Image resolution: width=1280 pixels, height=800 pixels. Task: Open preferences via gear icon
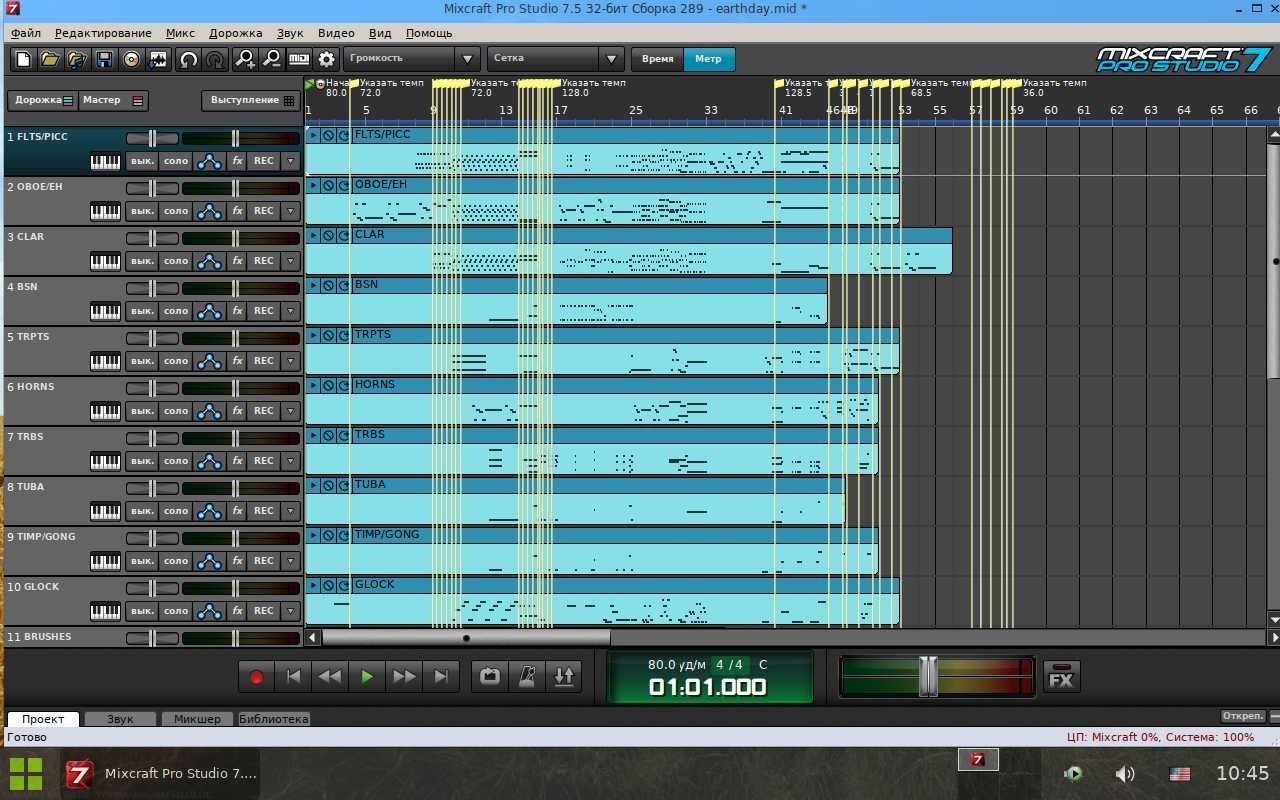[x=326, y=59]
